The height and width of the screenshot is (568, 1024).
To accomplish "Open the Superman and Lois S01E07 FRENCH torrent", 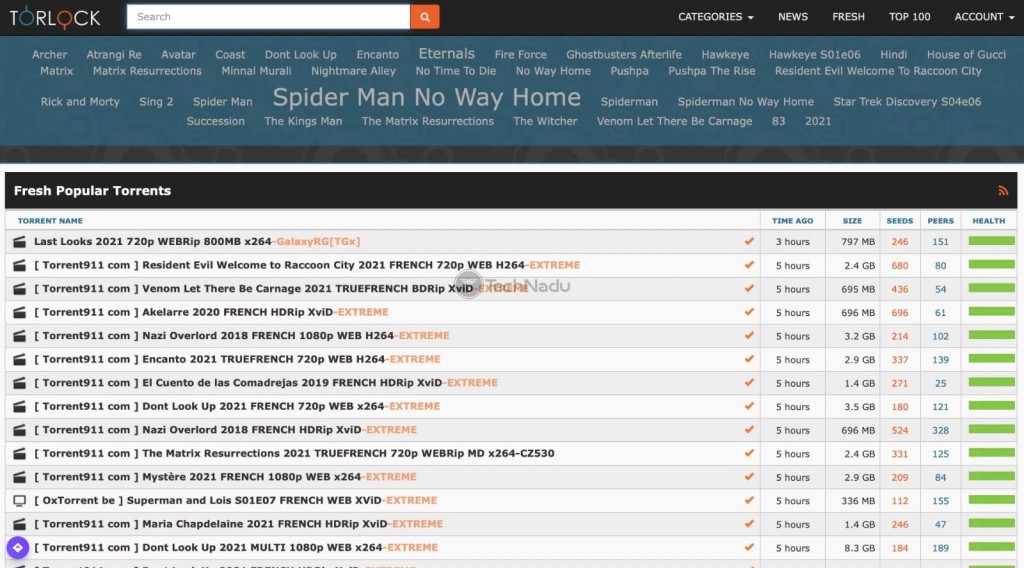I will (235, 501).
